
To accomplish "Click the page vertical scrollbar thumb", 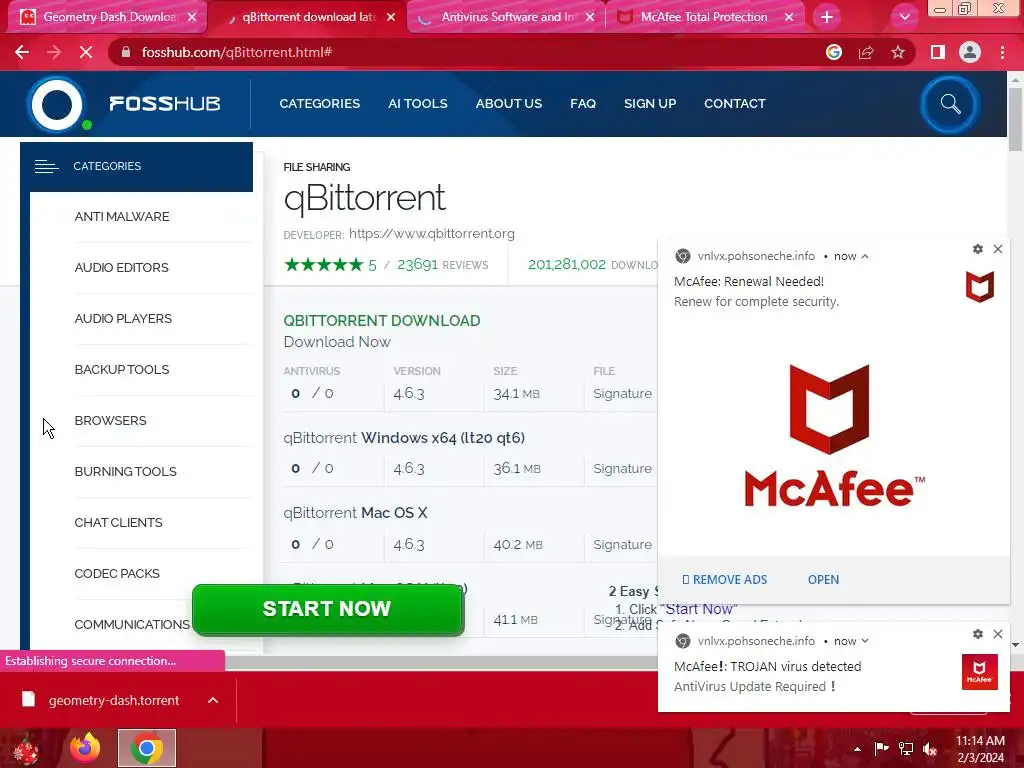I will pyautogui.click(x=1015, y=118).
